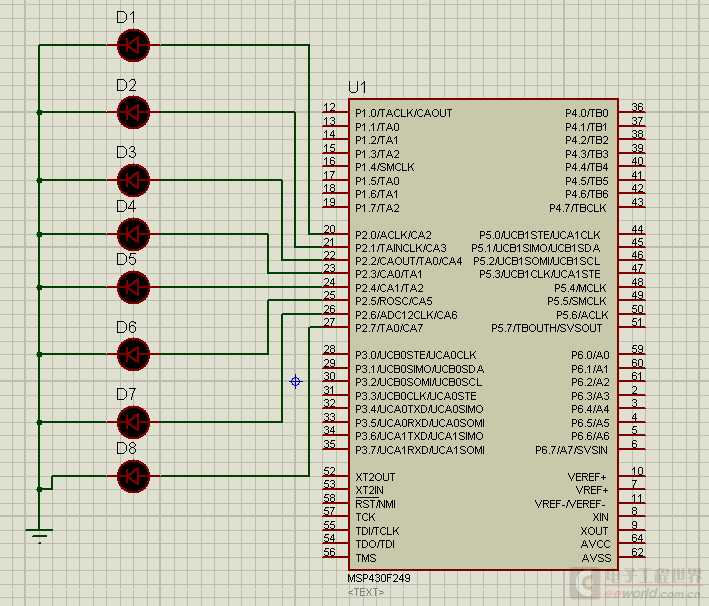Click the XT2OUT pin label
This screenshot has height=606, width=709.
(x=375, y=477)
